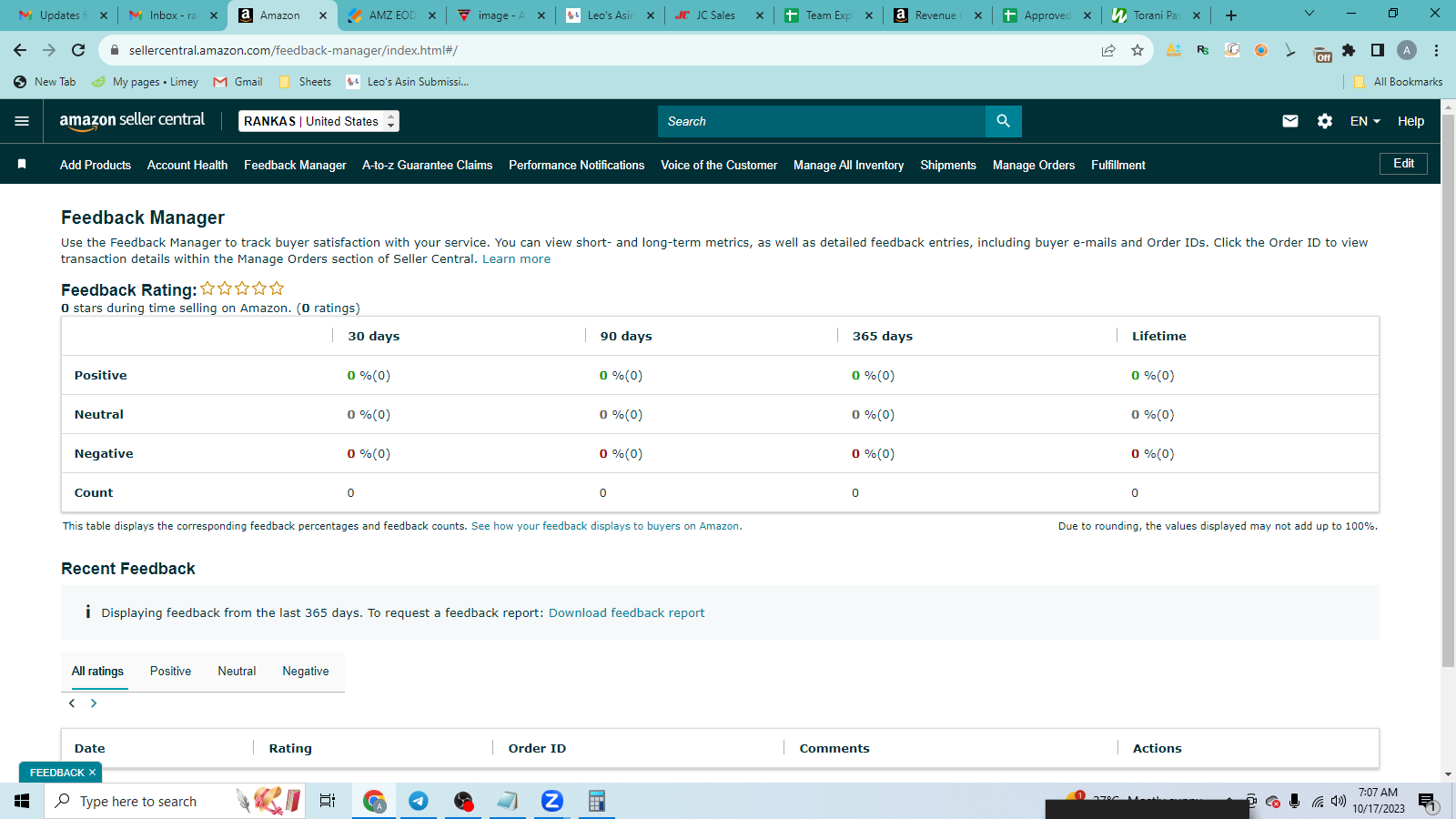Open the messages envelope icon

point(1290,121)
